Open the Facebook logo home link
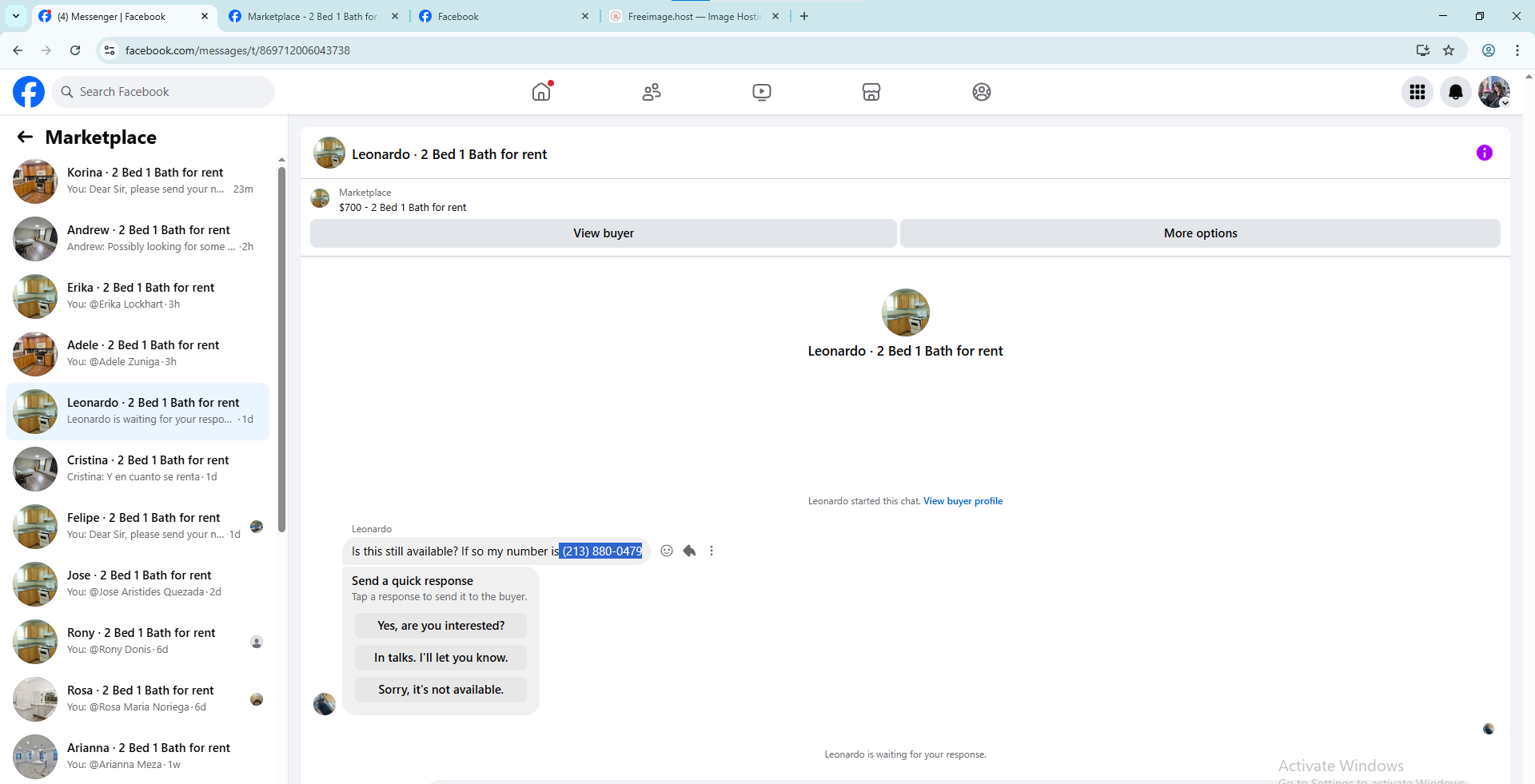The width and height of the screenshot is (1535, 784). pos(29,92)
